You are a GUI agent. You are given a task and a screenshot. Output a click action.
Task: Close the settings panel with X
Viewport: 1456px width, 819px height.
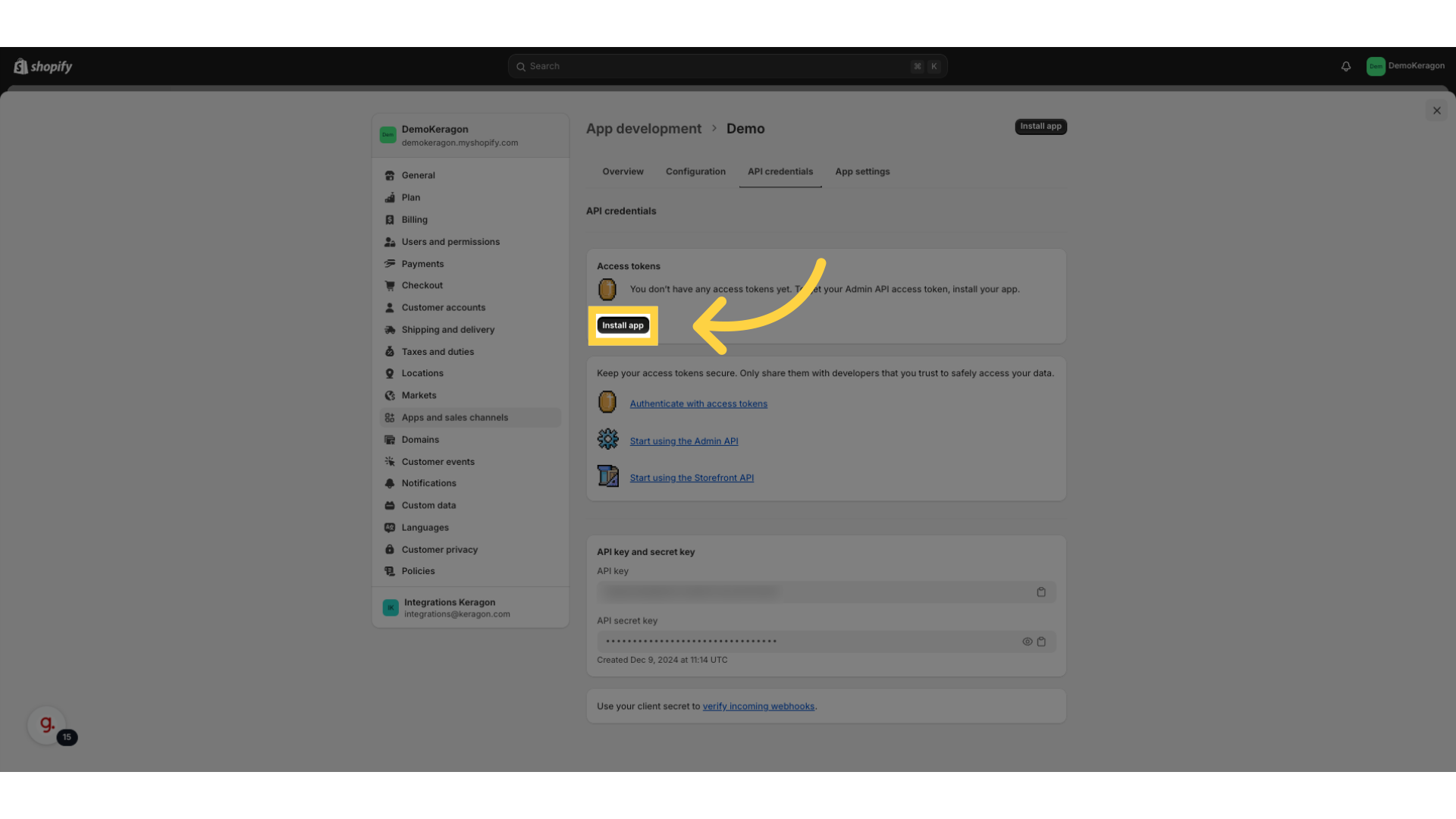click(x=1436, y=111)
